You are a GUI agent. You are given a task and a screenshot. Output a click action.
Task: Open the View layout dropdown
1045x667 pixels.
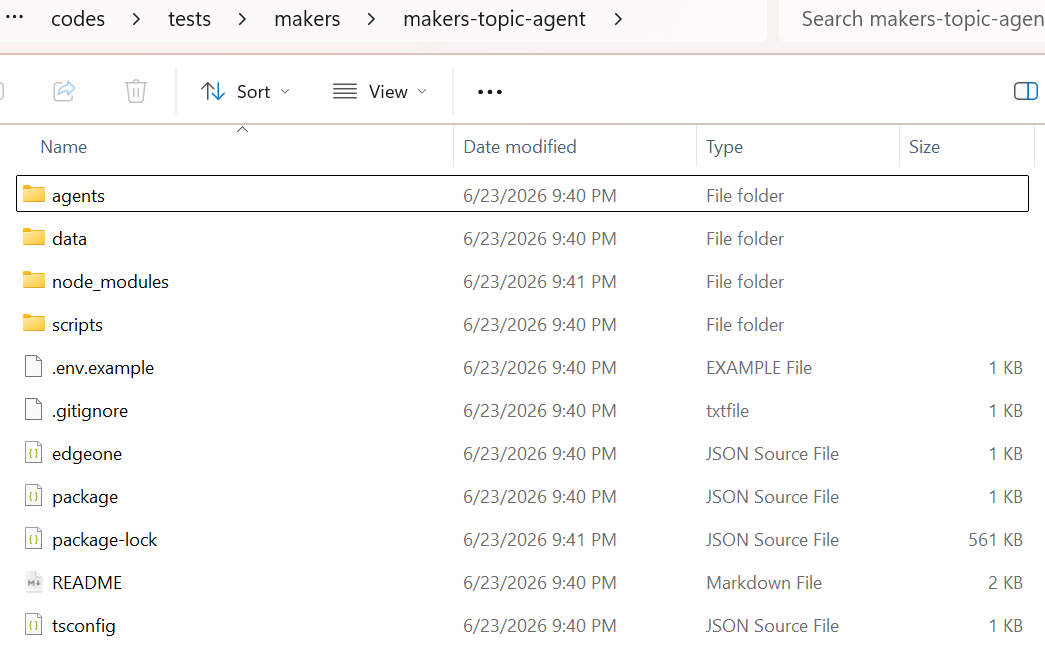380,91
